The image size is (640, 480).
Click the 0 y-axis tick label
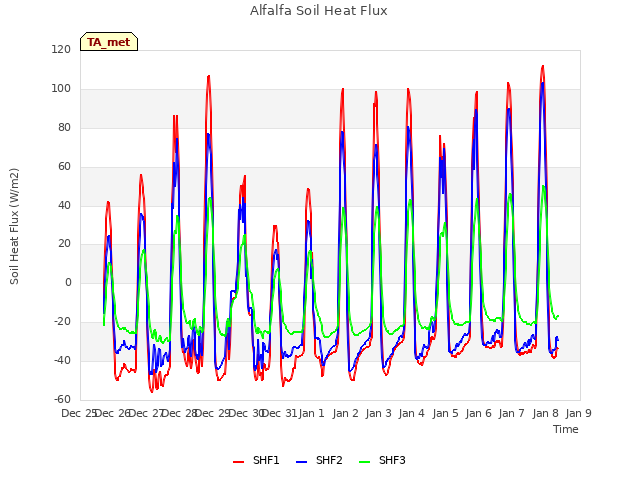point(68,282)
